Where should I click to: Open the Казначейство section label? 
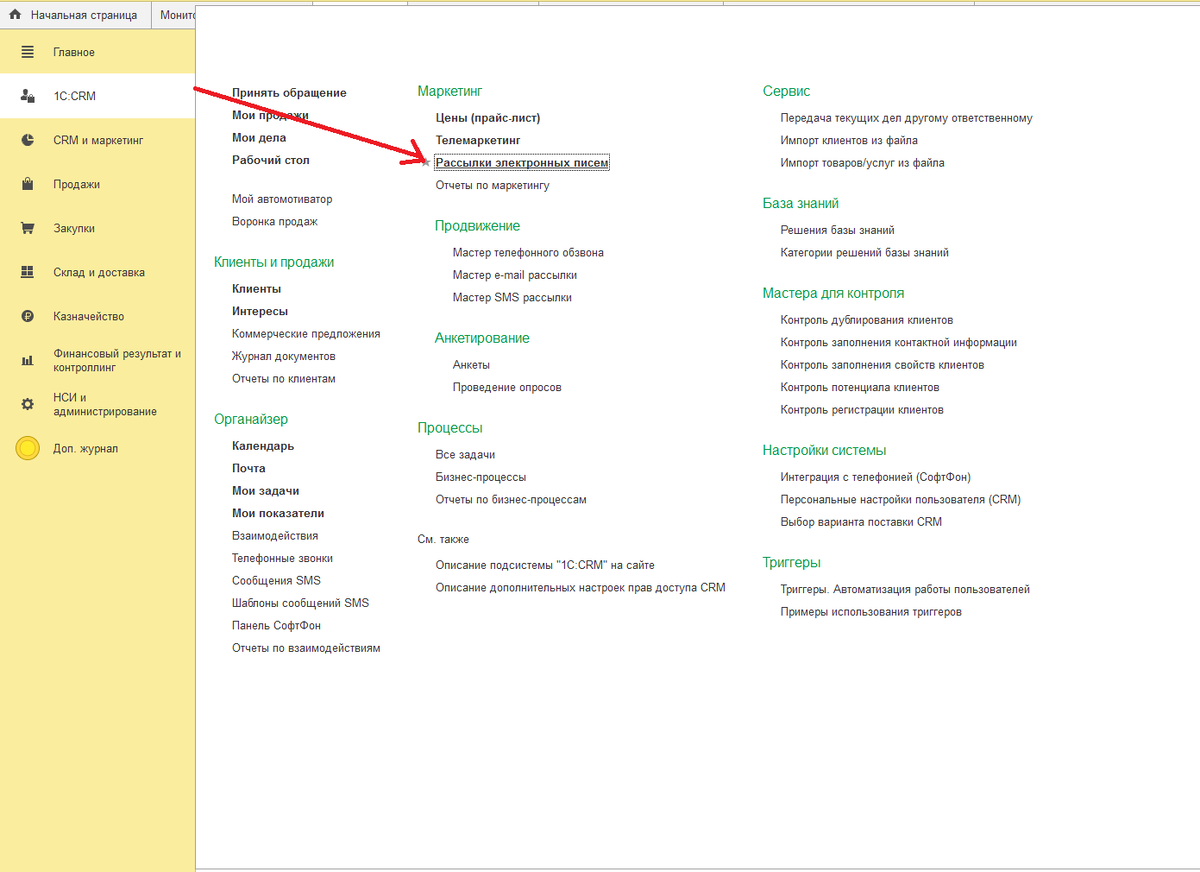click(89, 316)
